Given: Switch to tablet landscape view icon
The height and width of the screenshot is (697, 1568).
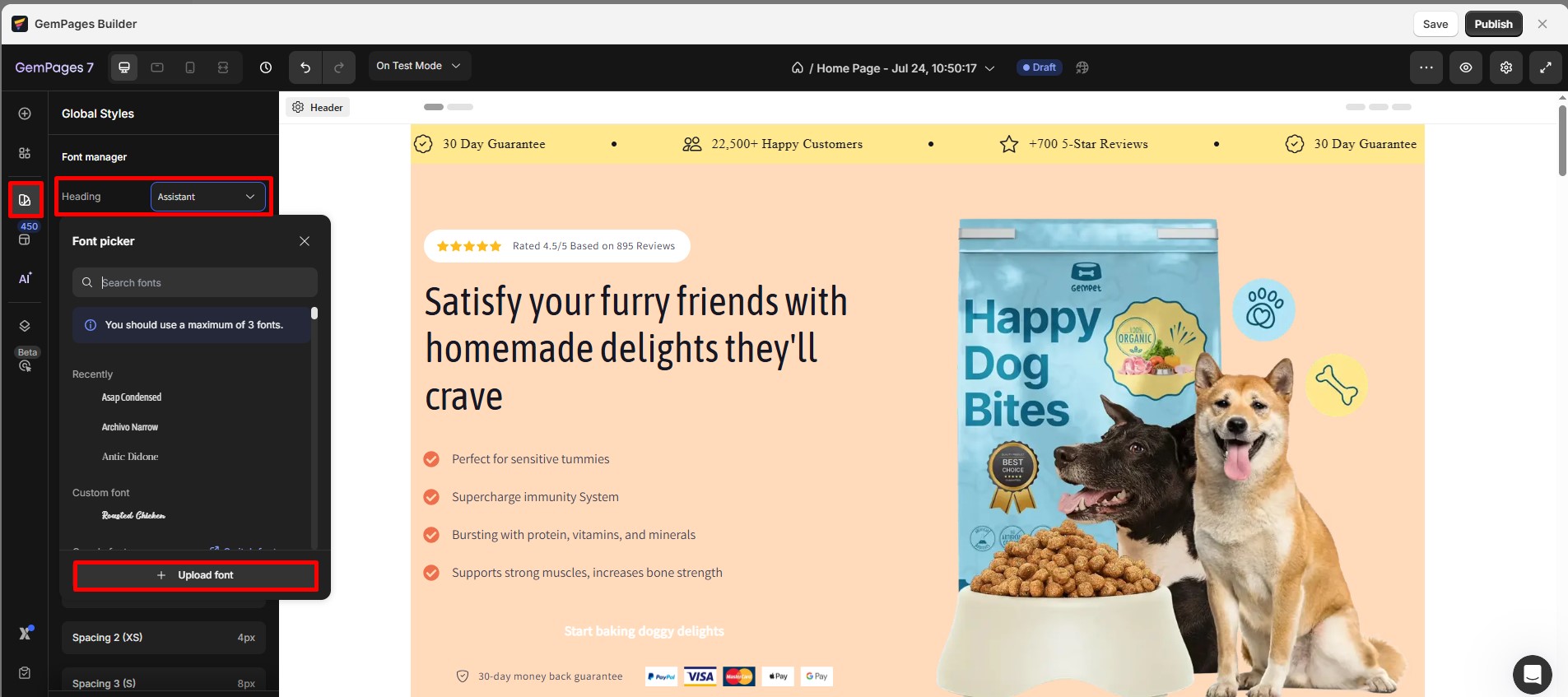Looking at the screenshot, I should click(x=157, y=67).
